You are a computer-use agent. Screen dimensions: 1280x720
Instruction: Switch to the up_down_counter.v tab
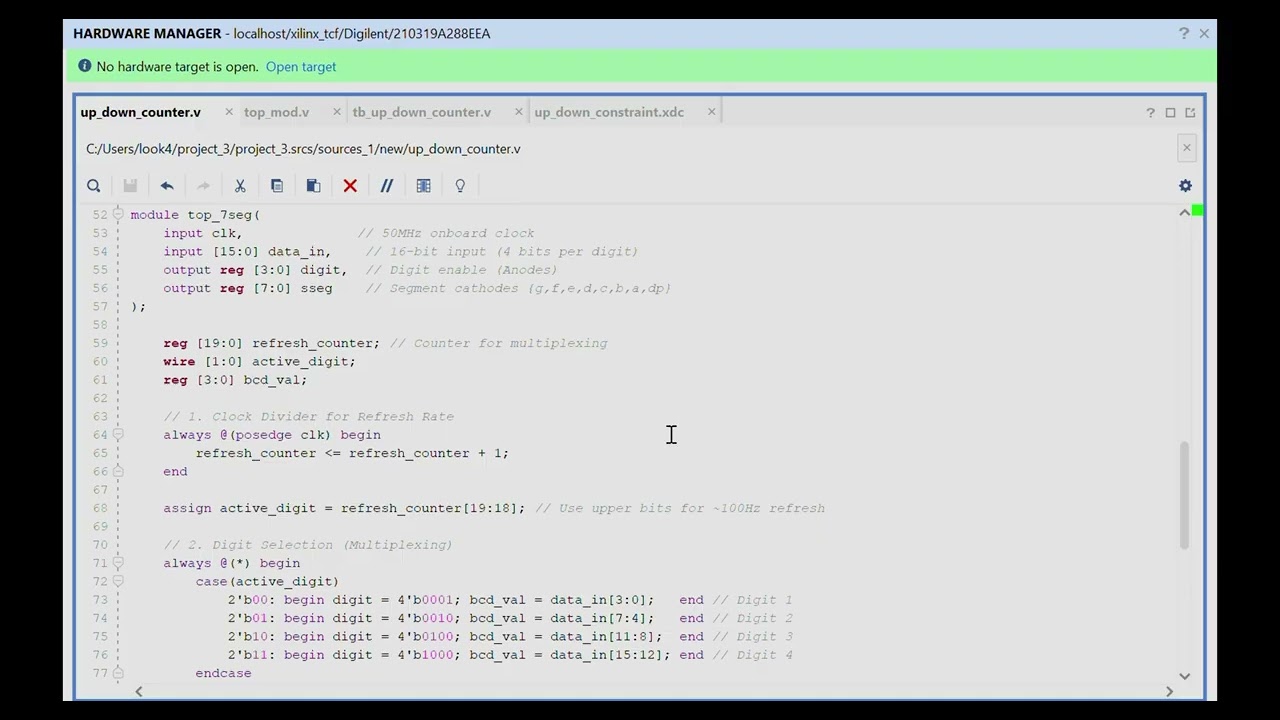[x=141, y=112]
